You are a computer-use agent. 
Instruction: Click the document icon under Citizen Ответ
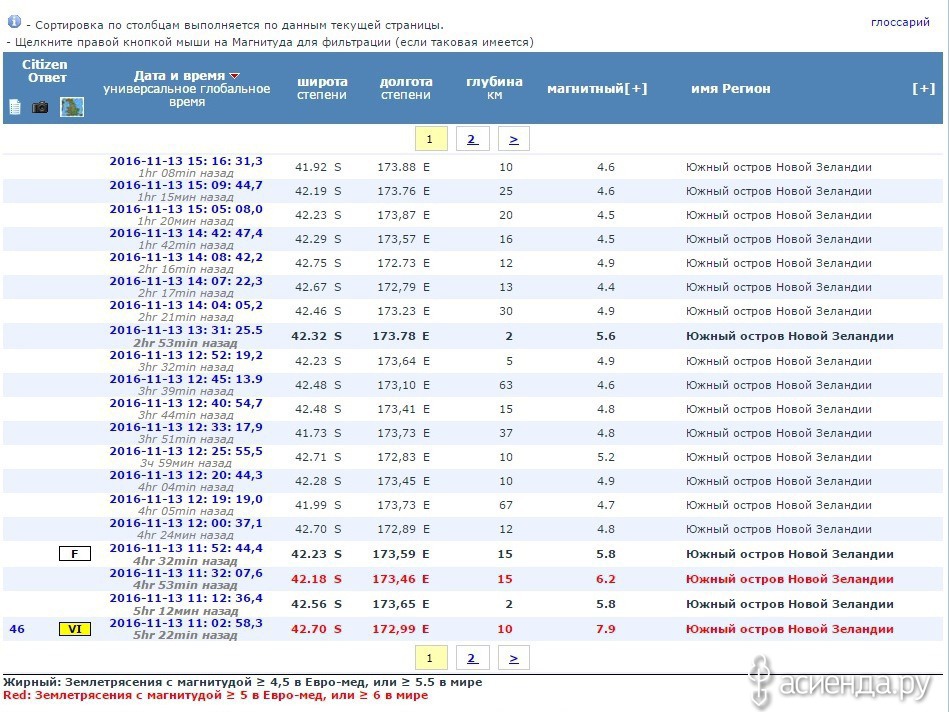coord(15,107)
